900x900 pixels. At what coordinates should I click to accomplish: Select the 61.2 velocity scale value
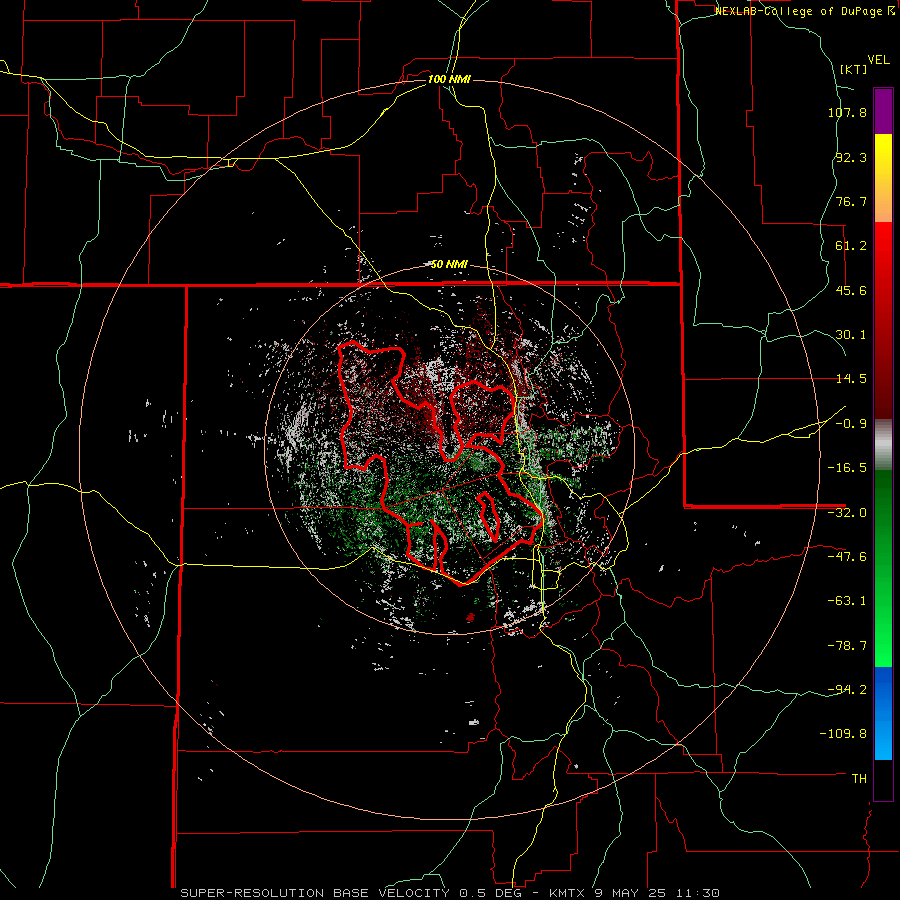coord(851,246)
